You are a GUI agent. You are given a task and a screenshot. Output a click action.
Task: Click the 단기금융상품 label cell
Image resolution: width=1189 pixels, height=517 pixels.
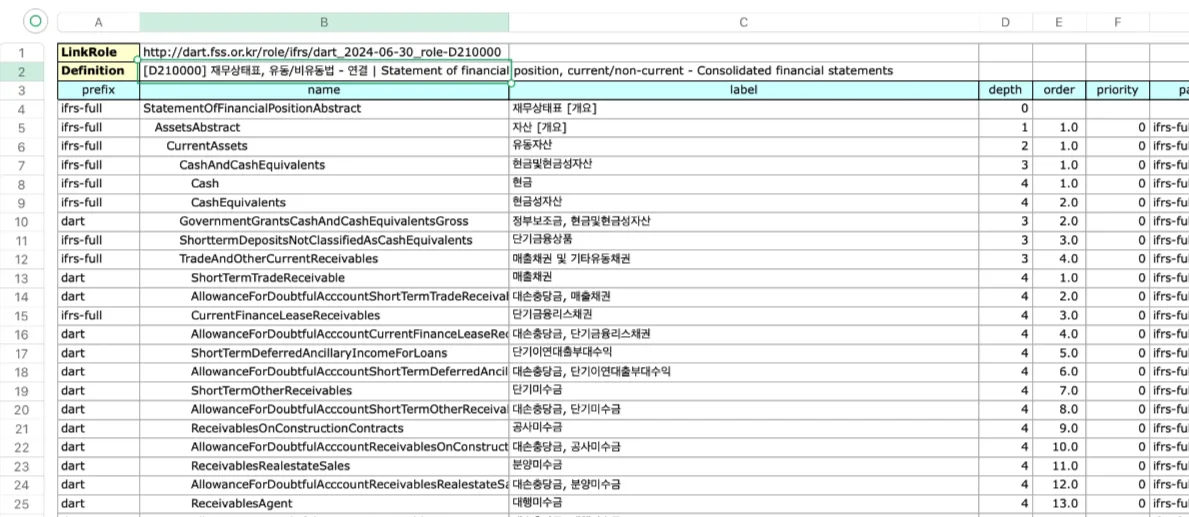click(x=743, y=240)
